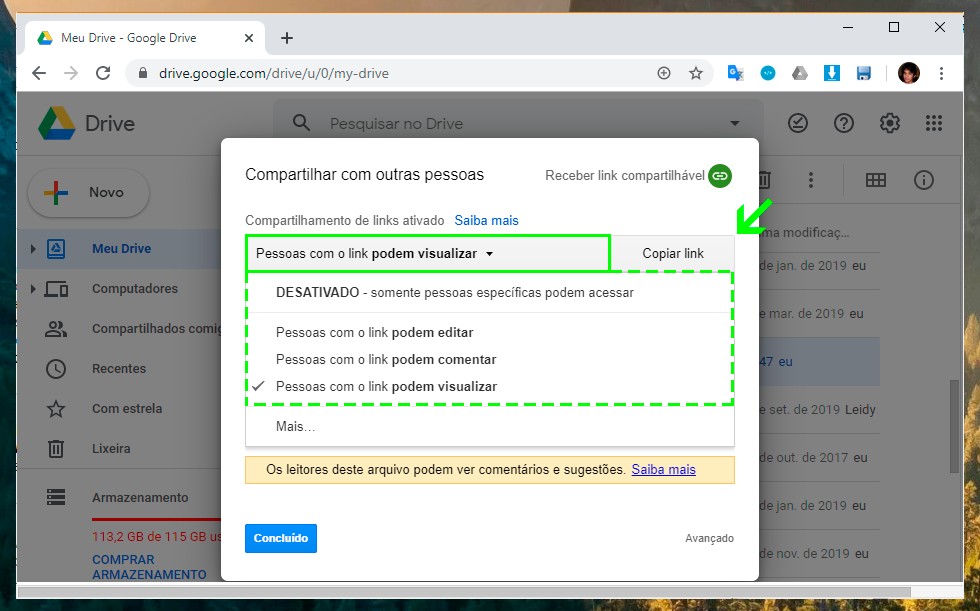Open Com estrela label in sidebar
Screen dimensions: 980x611
point(127,409)
